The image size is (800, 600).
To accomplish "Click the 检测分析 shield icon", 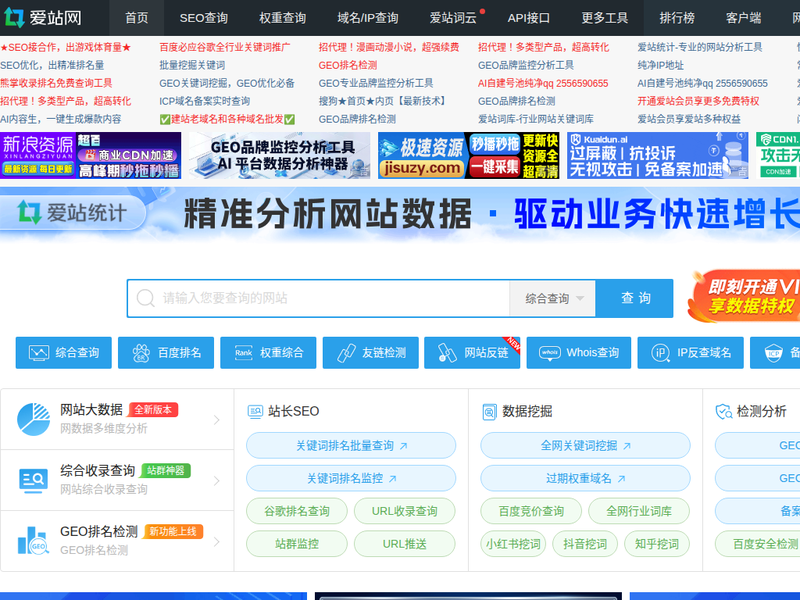I will tap(723, 411).
